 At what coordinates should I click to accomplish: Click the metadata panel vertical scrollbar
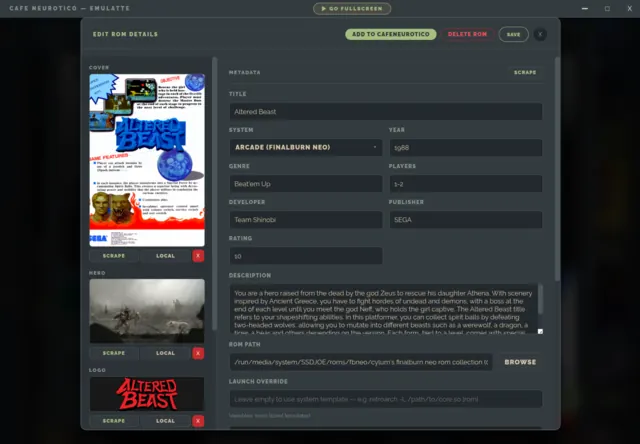557,169
